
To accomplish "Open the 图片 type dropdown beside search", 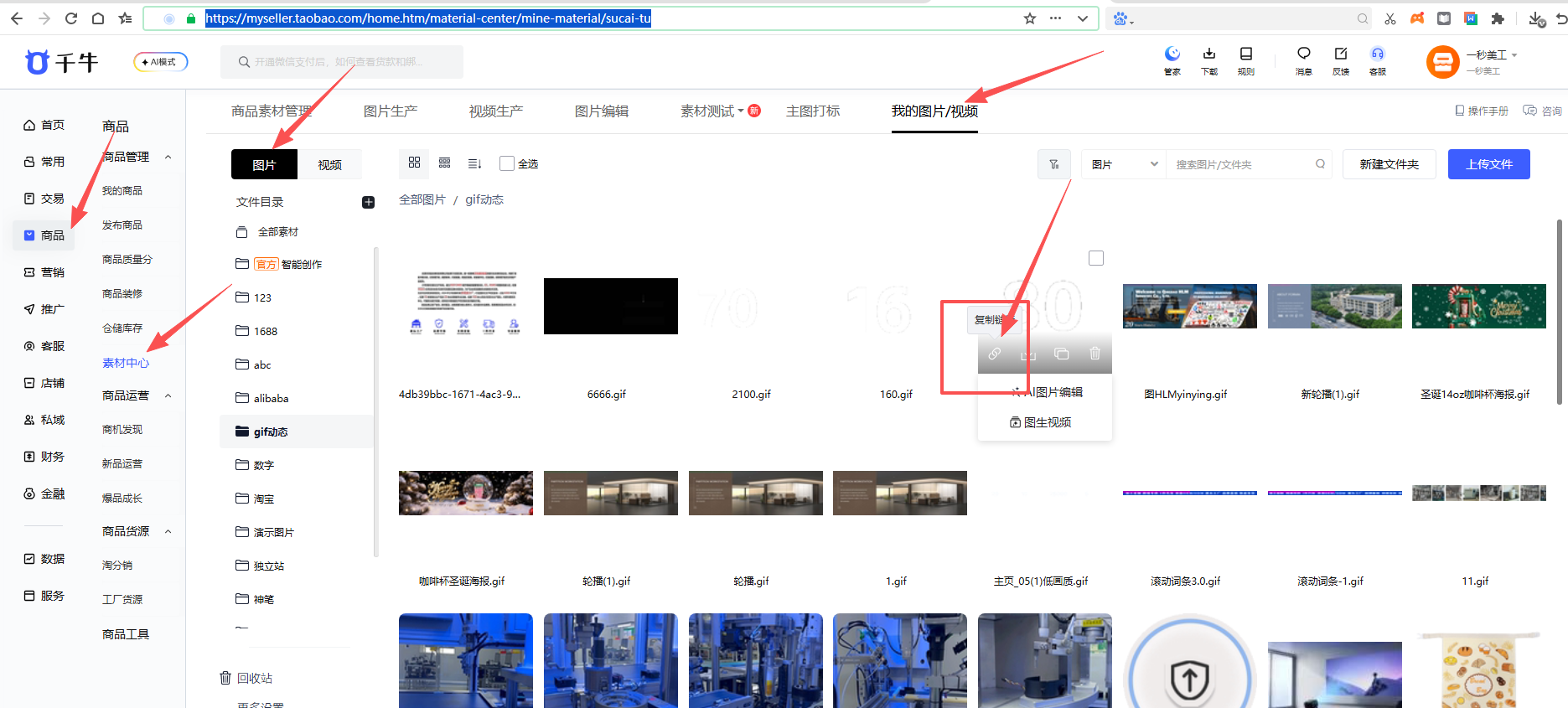I will coord(1124,164).
